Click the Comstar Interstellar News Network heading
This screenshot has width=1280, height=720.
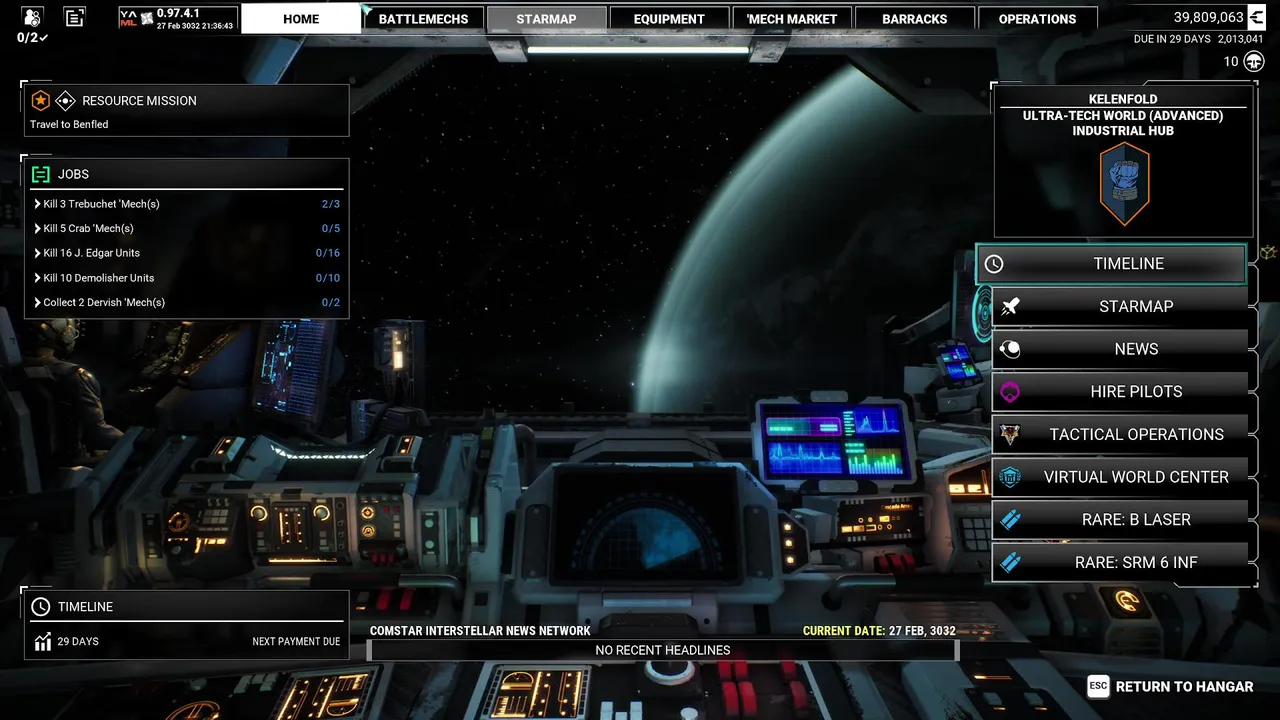[480, 631]
